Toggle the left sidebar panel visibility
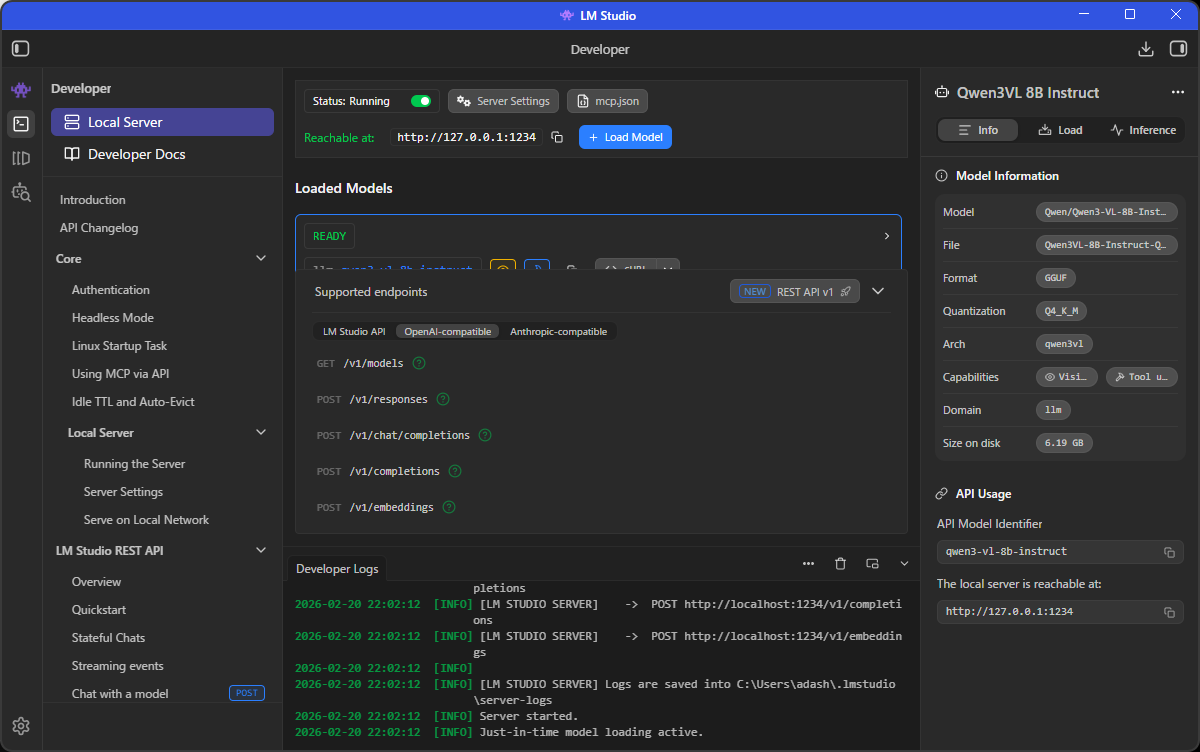 tap(21, 49)
